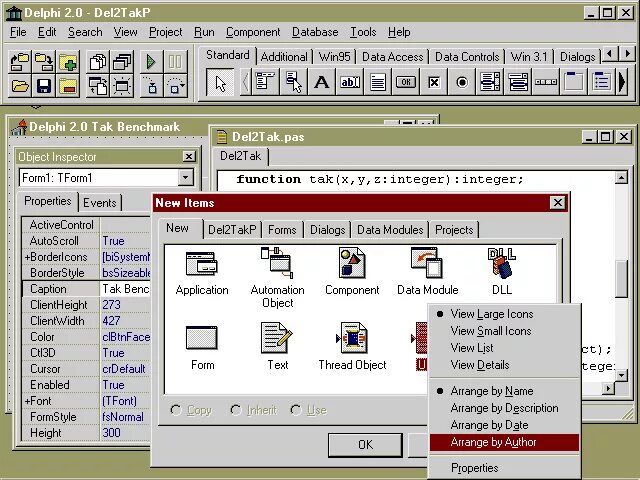Select the MainMenu component icon

coord(265,82)
